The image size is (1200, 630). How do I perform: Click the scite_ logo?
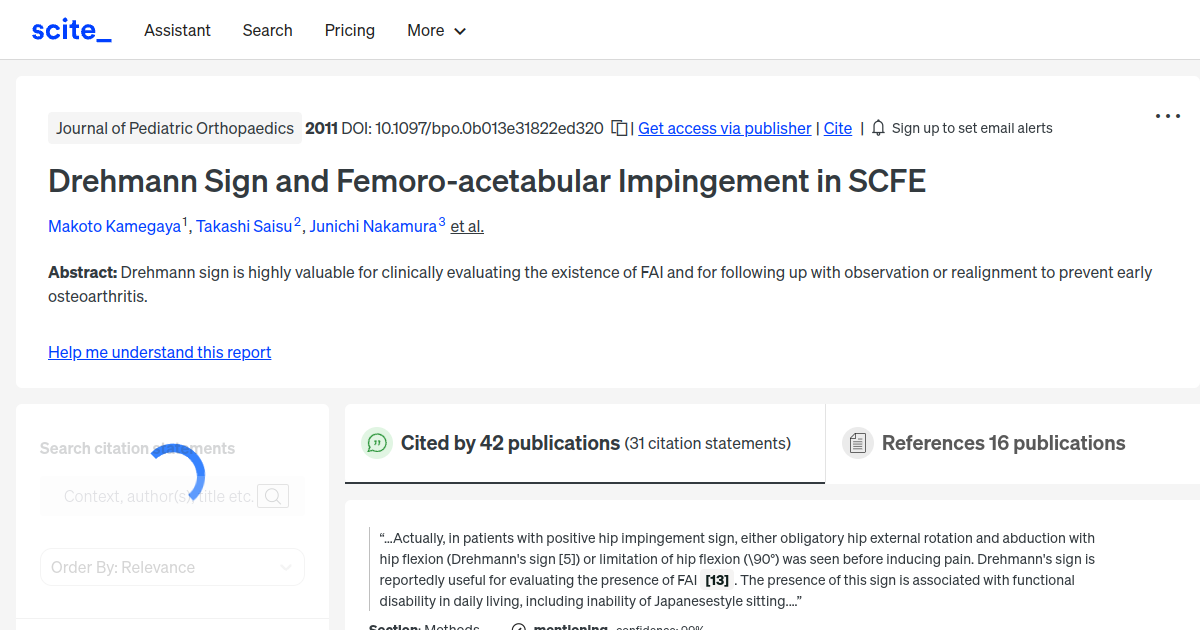tap(70, 29)
